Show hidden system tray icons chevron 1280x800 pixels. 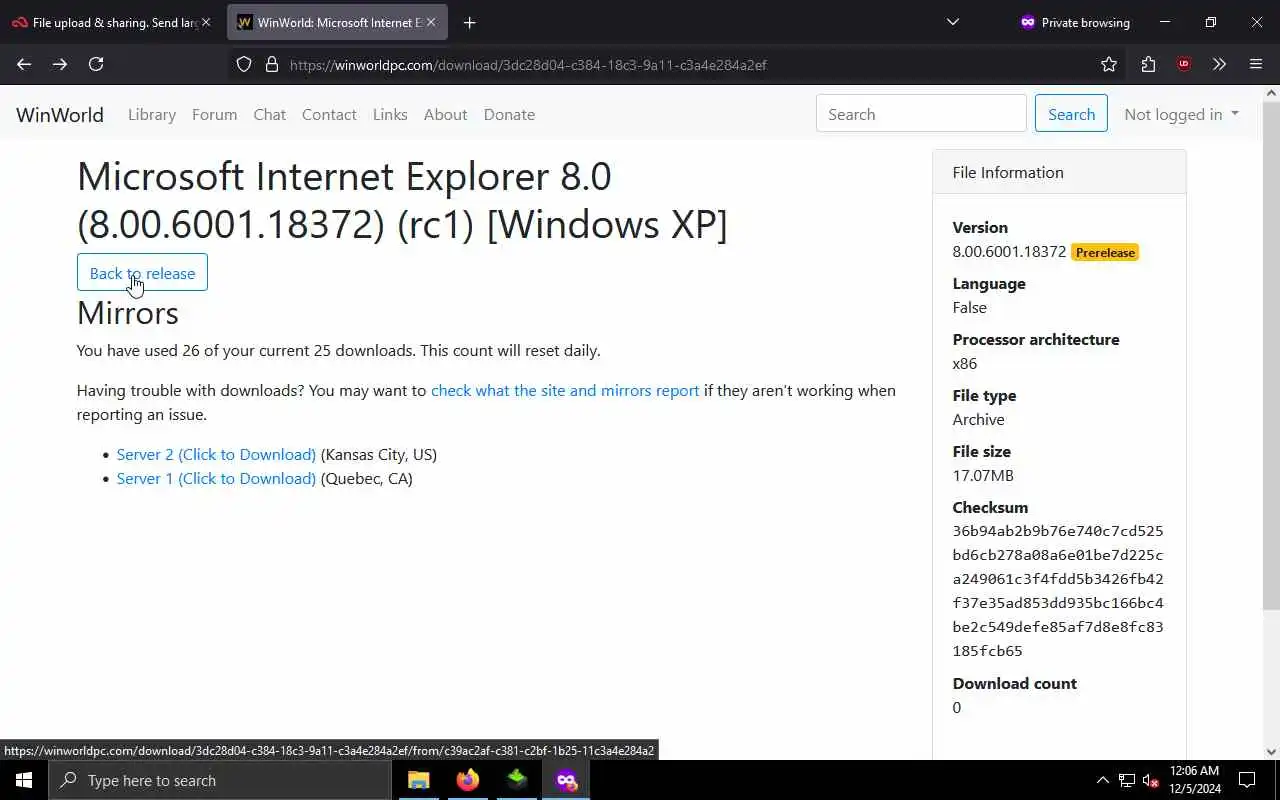coord(1102,780)
